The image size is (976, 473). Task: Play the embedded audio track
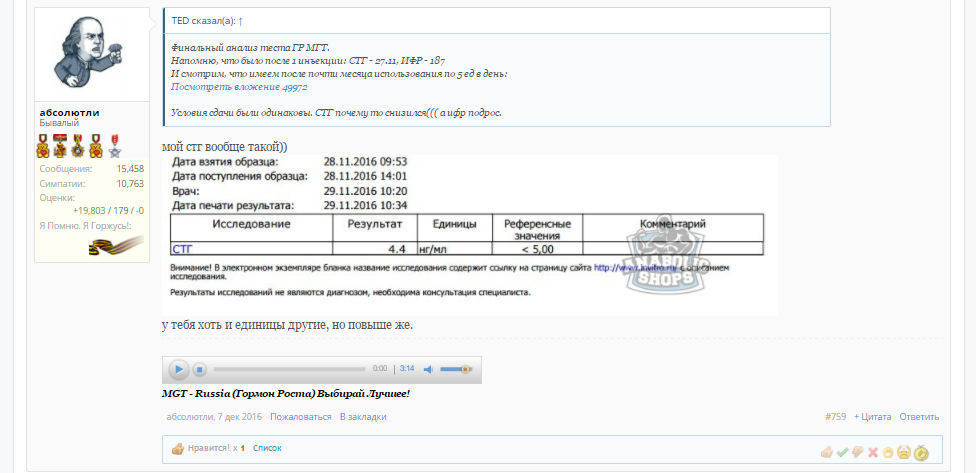[178, 369]
